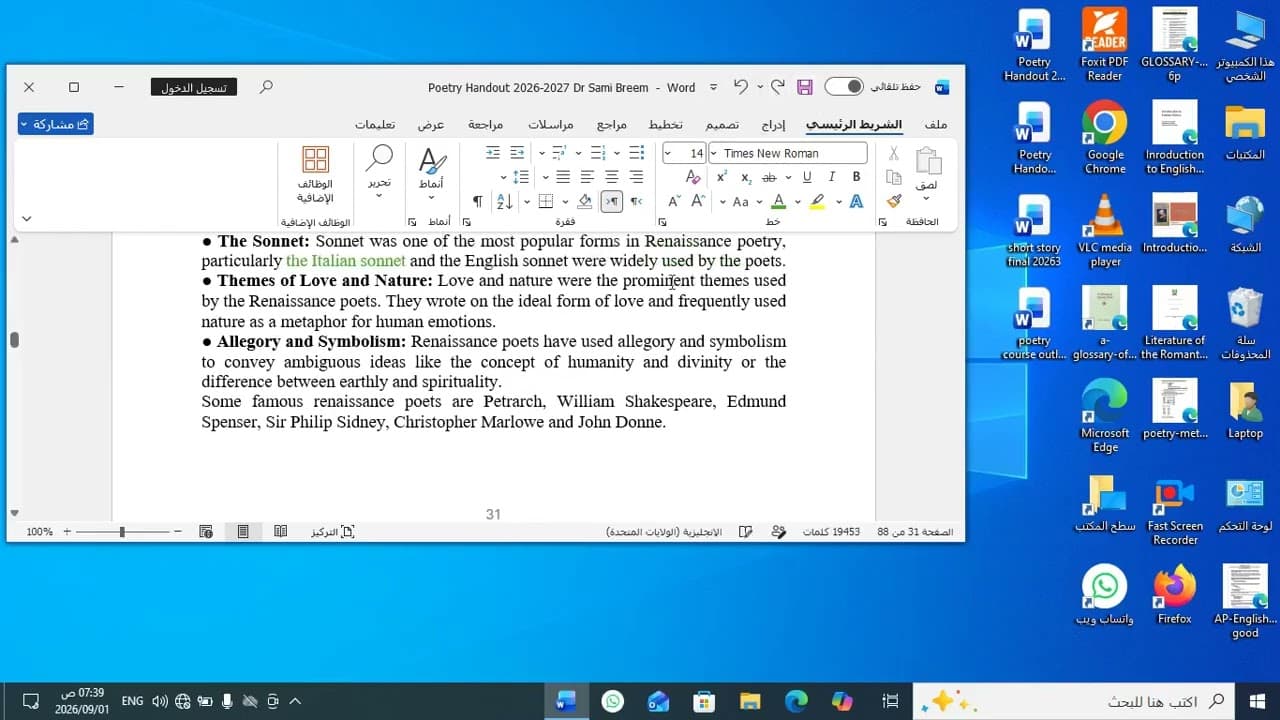Open Text Effects blue letter A icon
The width and height of the screenshot is (1280, 720).
pyautogui.click(x=856, y=201)
